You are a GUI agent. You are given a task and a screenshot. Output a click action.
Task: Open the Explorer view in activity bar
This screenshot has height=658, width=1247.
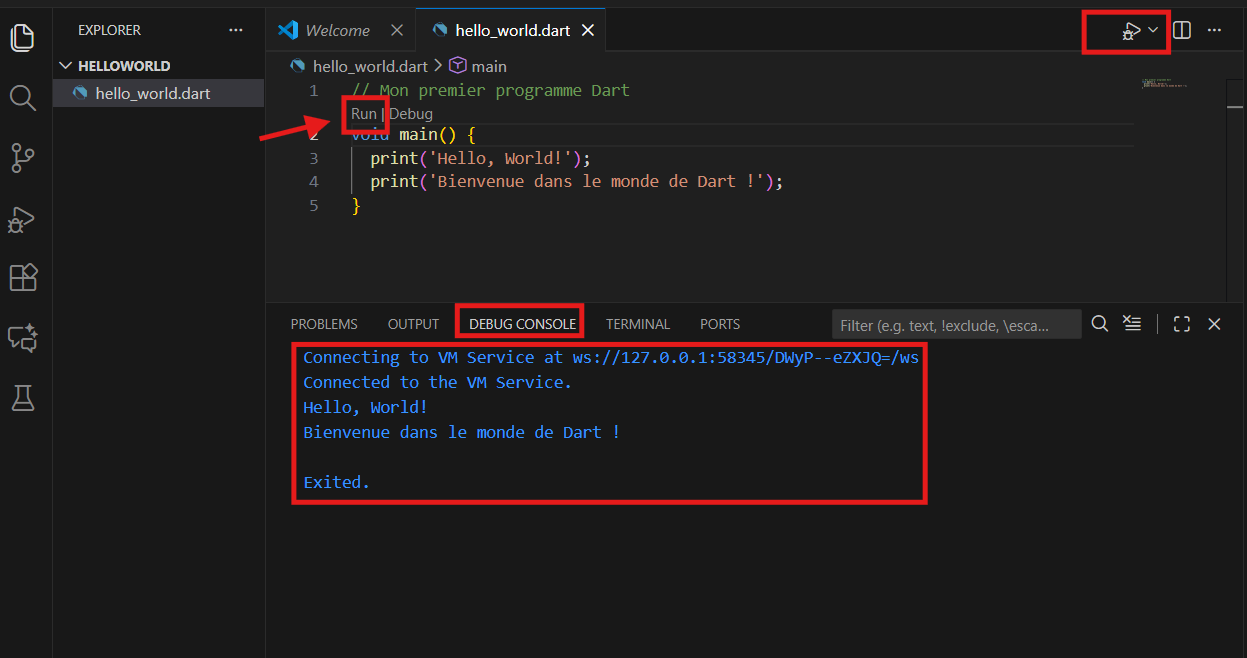(22, 38)
